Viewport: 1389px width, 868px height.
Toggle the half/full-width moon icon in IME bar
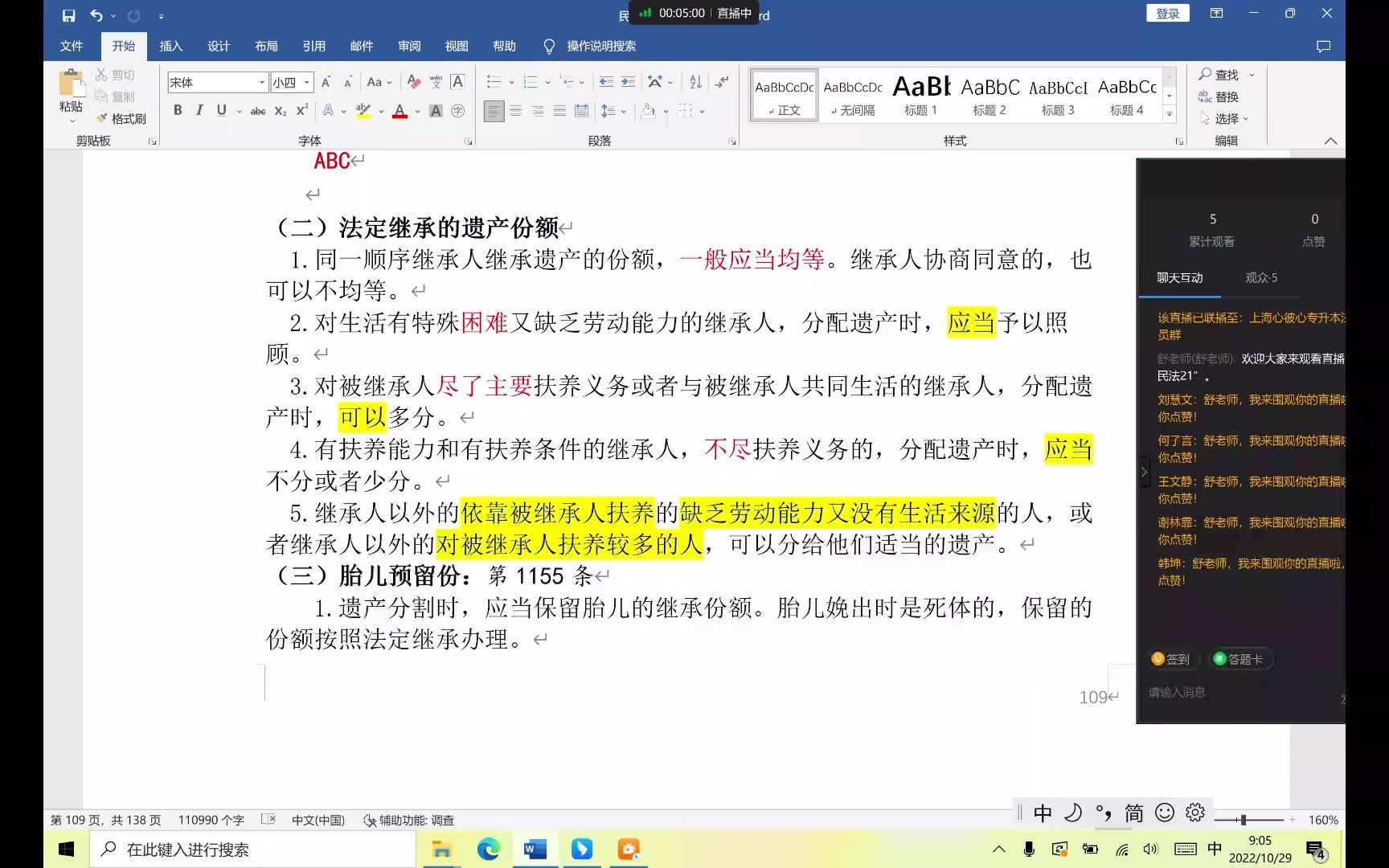[1073, 813]
